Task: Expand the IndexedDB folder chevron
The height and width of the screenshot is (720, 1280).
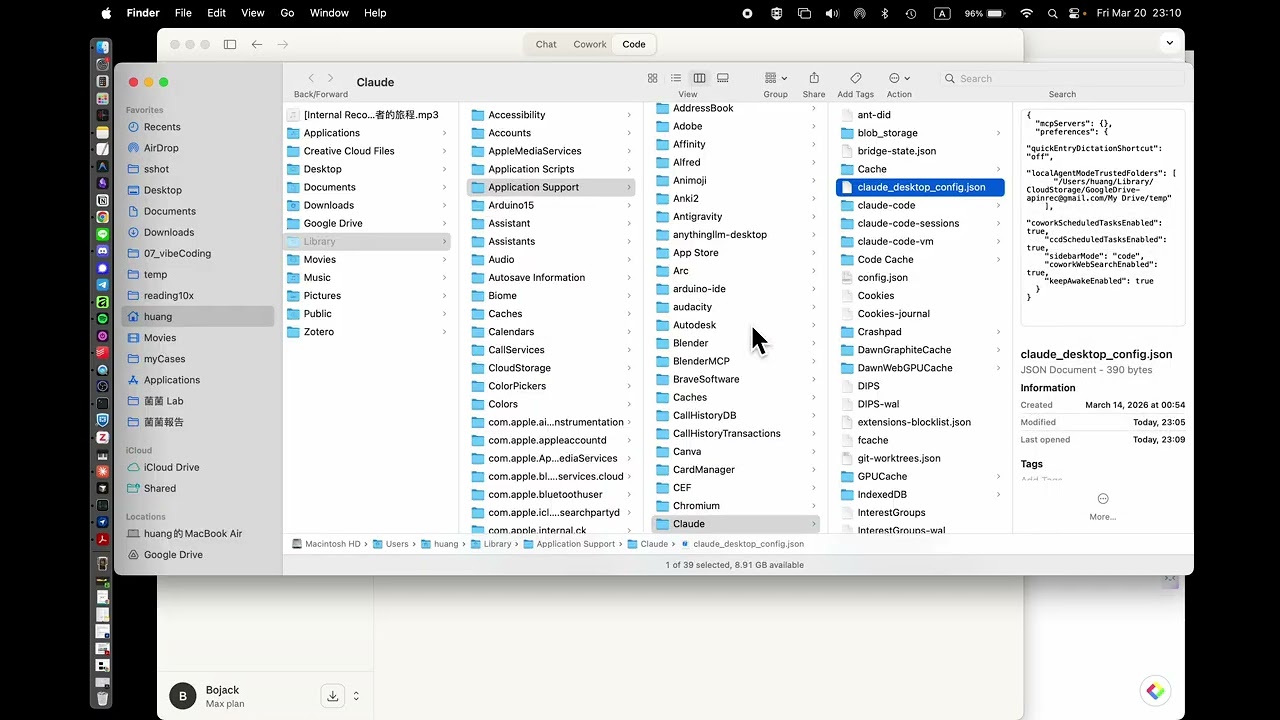Action: coord(998,494)
